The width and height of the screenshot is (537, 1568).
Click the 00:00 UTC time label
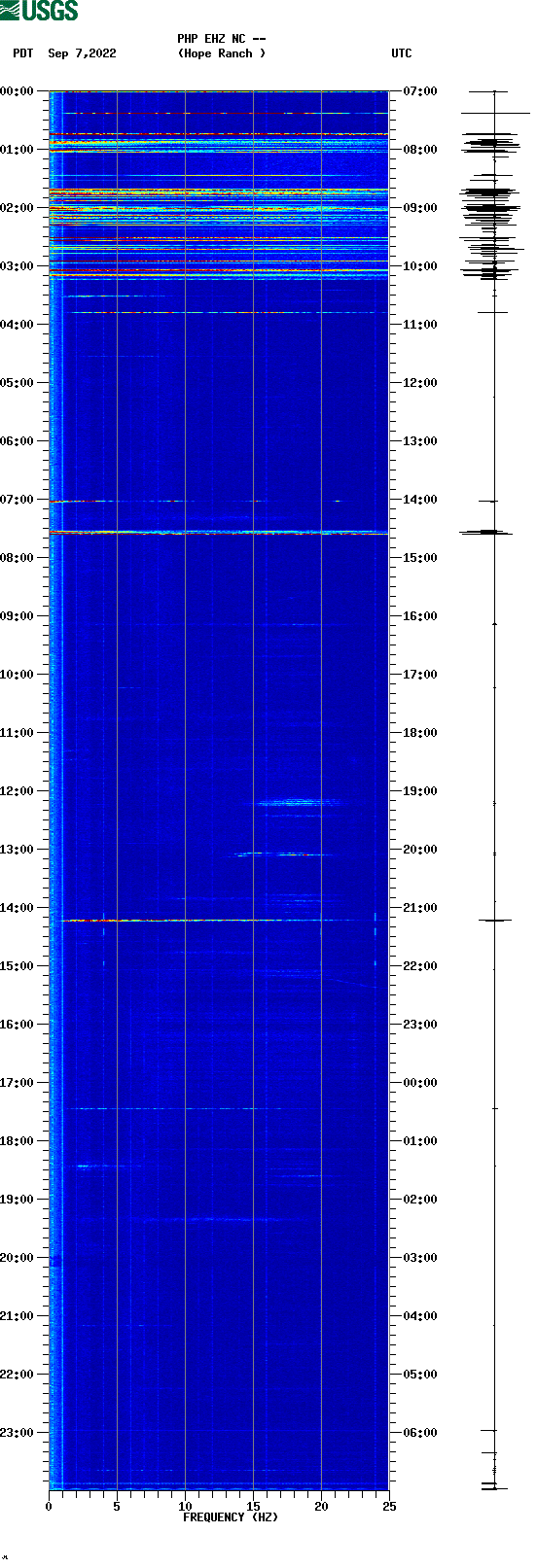[420, 1083]
